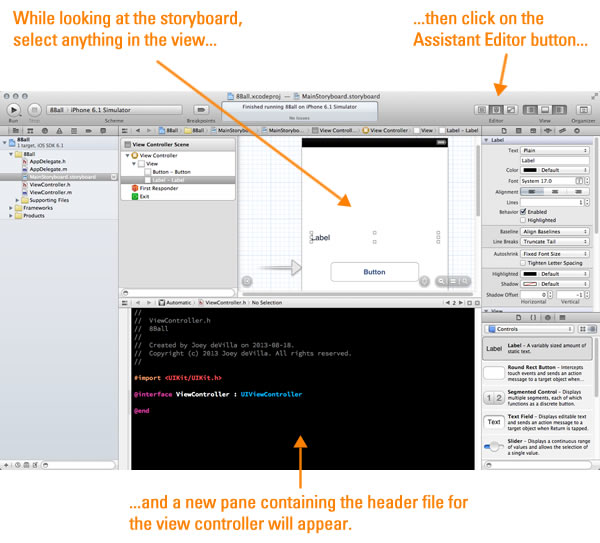The image size is (600, 543).
Task: Show the Version editor
Action: point(510,110)
